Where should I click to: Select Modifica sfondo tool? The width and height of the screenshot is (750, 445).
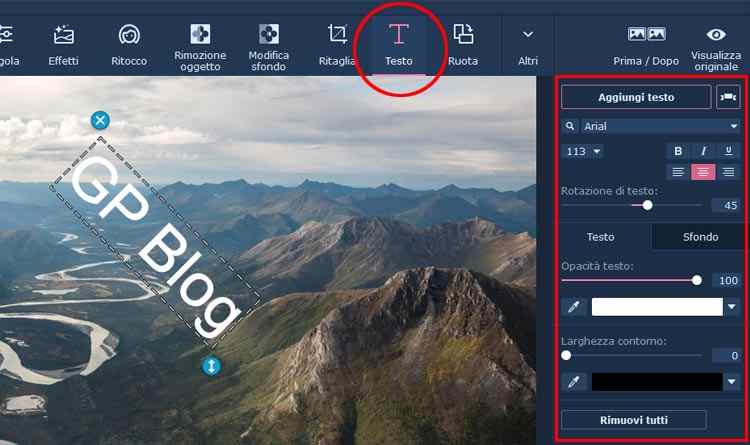[268, 47]
